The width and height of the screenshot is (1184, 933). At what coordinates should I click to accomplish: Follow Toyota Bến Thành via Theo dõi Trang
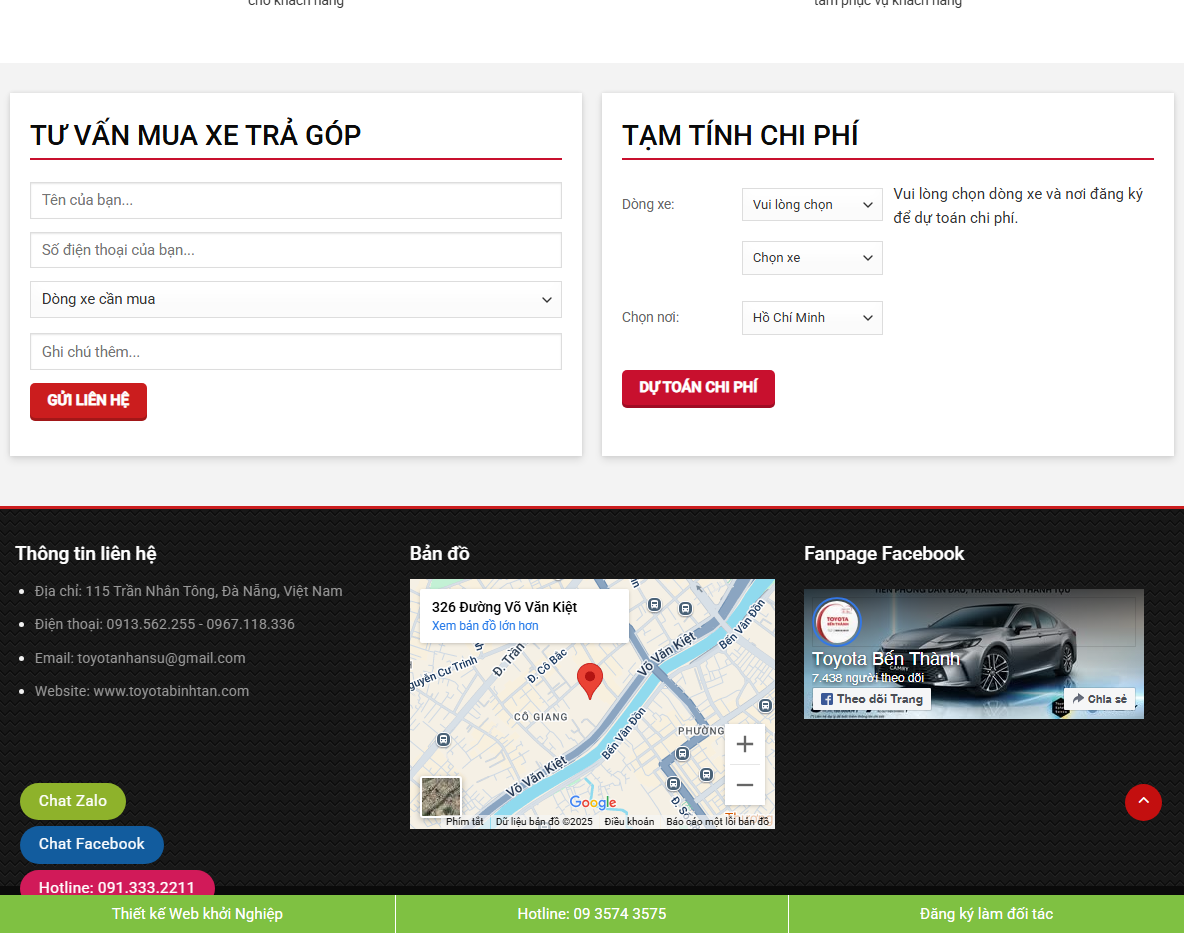[x=870, y=699]
